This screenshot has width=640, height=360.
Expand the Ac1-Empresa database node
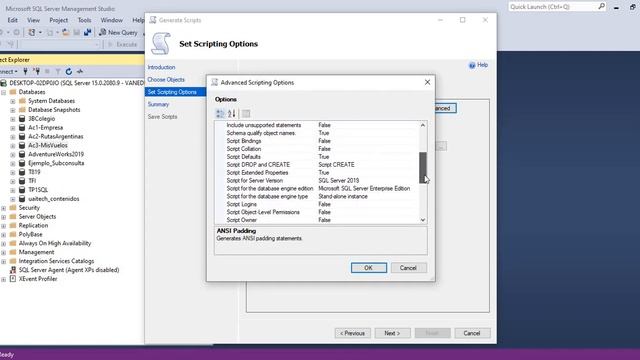pos(13,128)
